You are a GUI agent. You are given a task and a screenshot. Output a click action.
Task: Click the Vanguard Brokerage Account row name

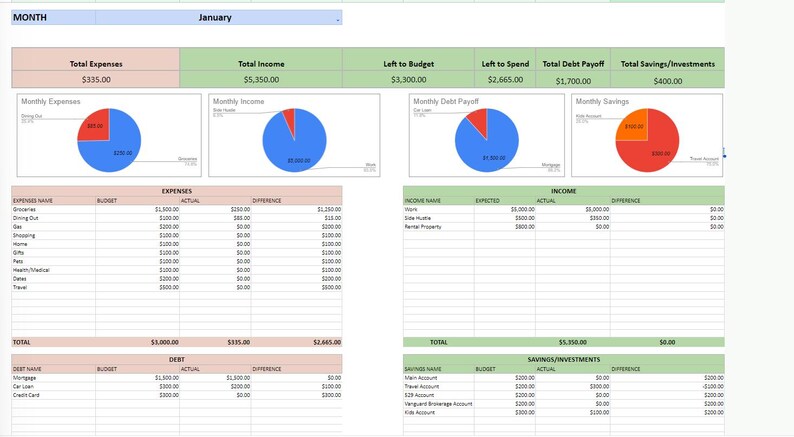(439, 404)
